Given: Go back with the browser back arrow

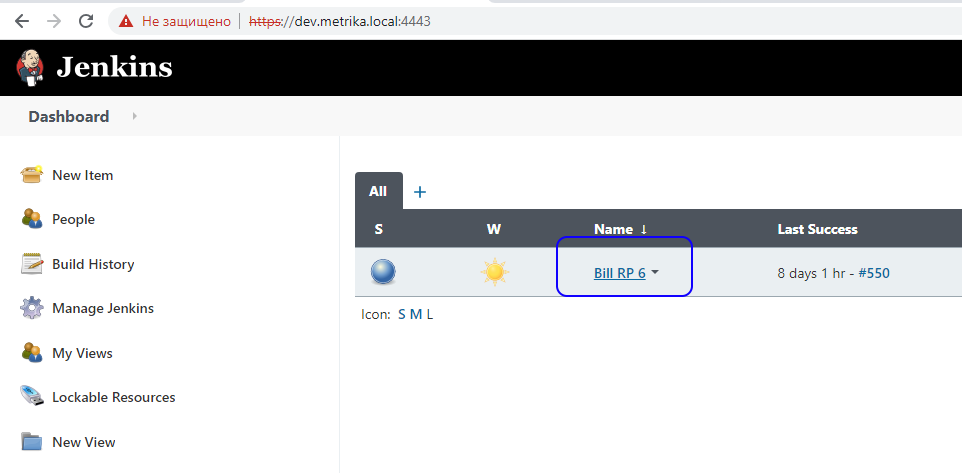Looking at the screenshot, I should pyautogui.click(x=21, y=21).
